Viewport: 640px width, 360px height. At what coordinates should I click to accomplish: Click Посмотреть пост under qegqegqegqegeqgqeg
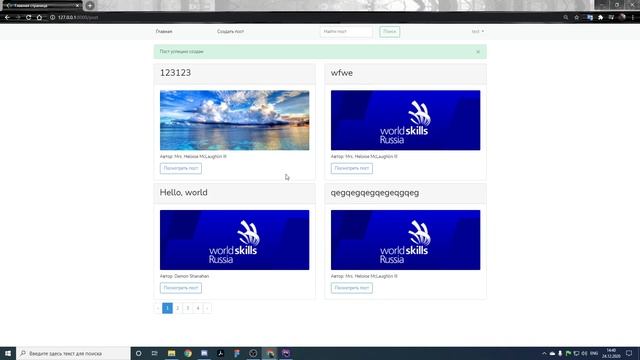[352, 288]
